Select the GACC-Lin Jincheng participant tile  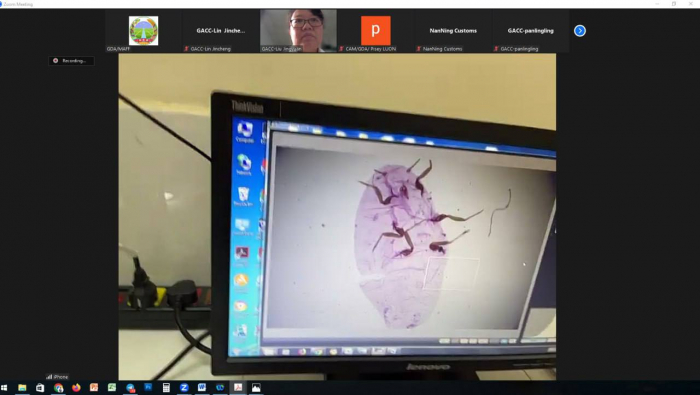click(221, 31)
